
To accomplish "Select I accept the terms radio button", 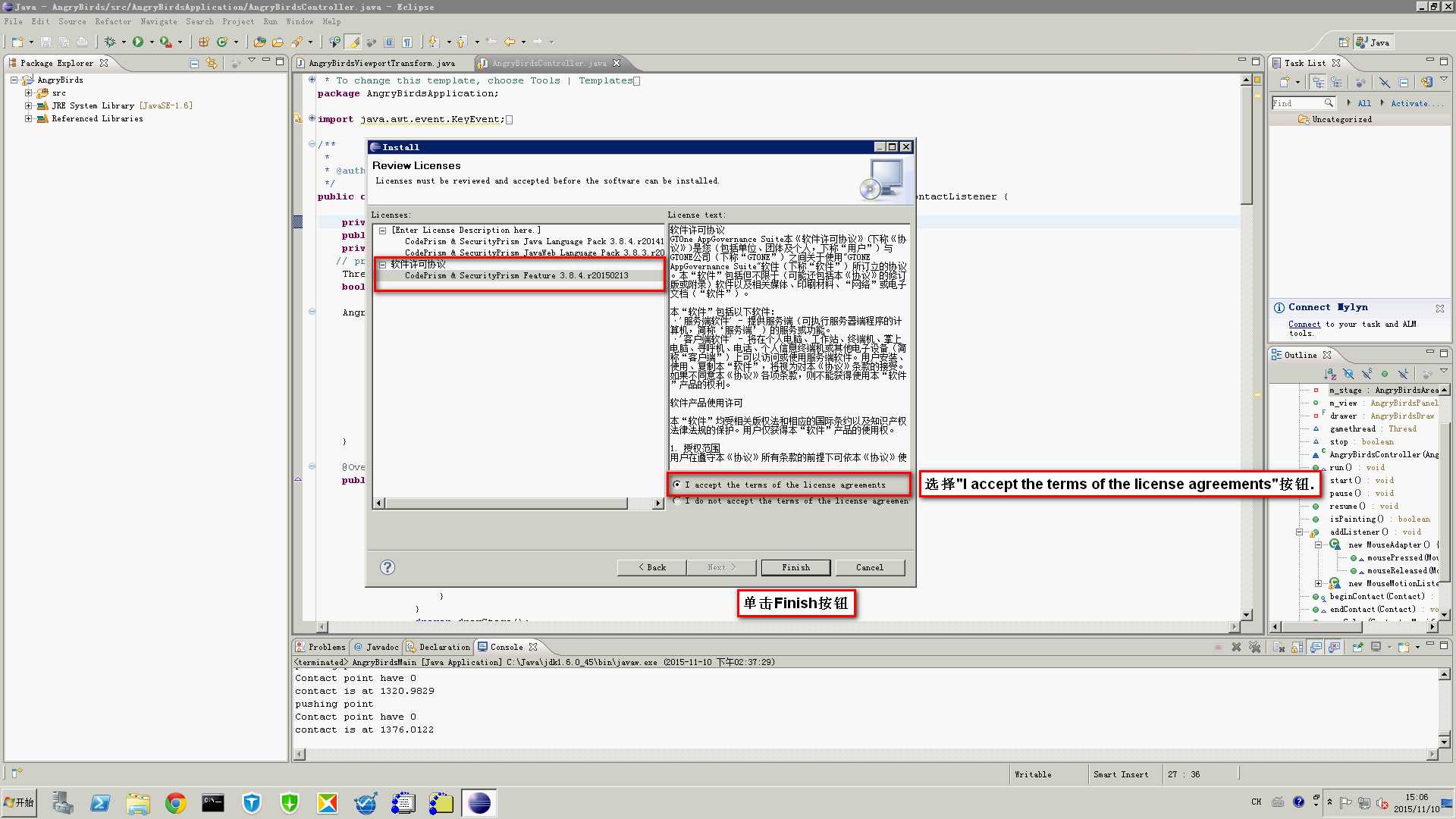I will click(x=677, y=485).
